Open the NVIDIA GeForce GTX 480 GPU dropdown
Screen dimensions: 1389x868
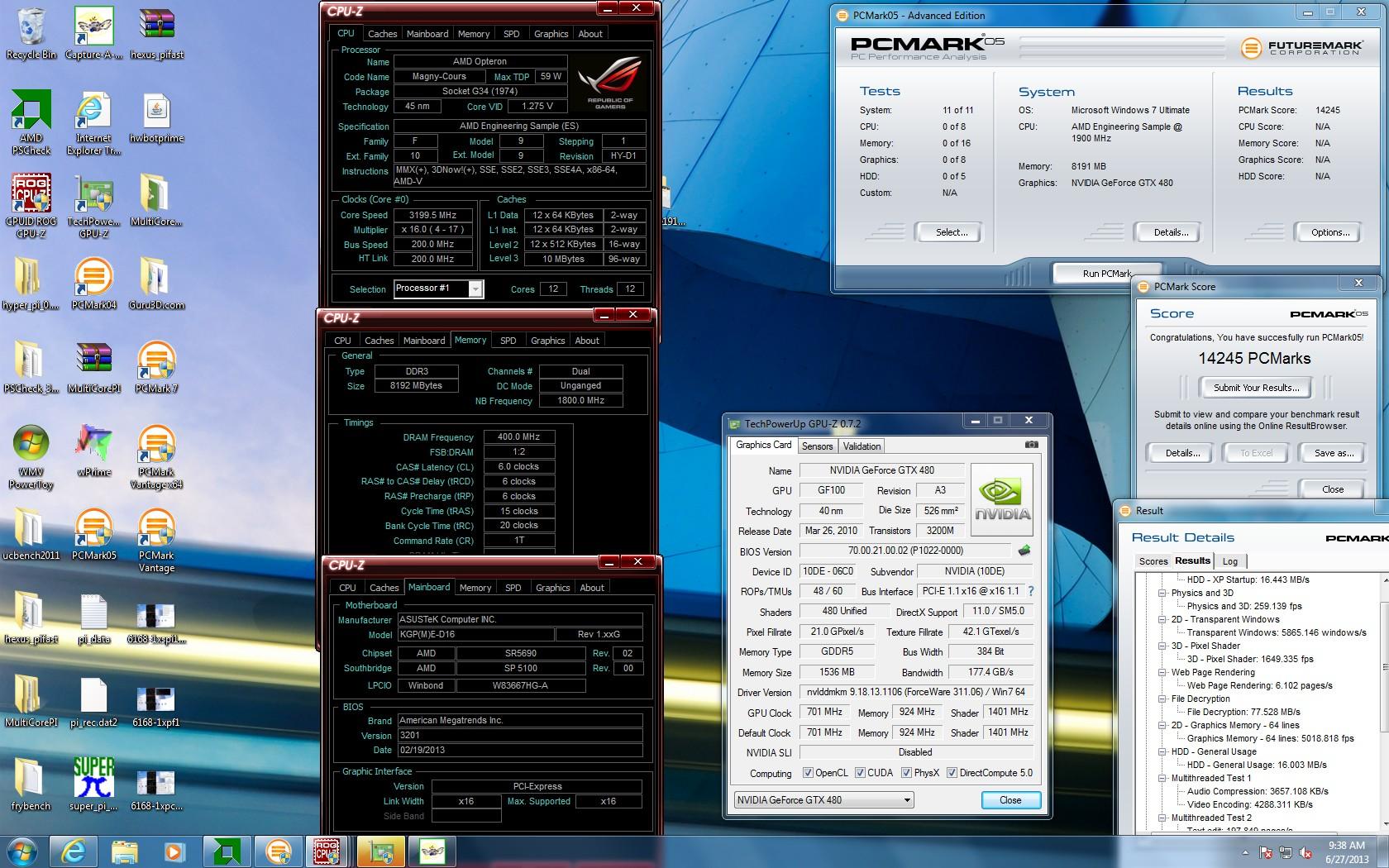[823, 799]
